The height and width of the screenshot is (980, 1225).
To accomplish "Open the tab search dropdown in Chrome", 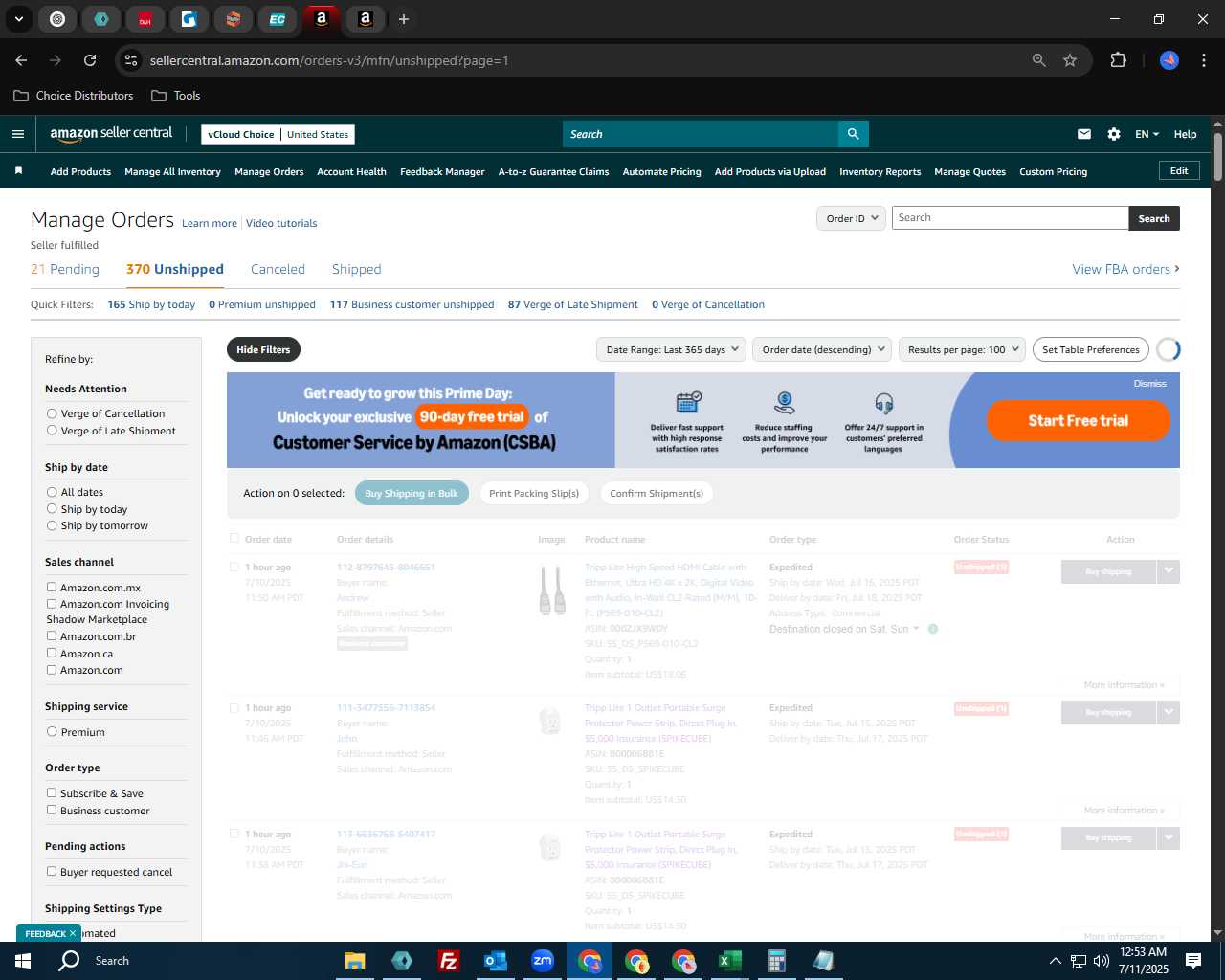I will (18, 19).
